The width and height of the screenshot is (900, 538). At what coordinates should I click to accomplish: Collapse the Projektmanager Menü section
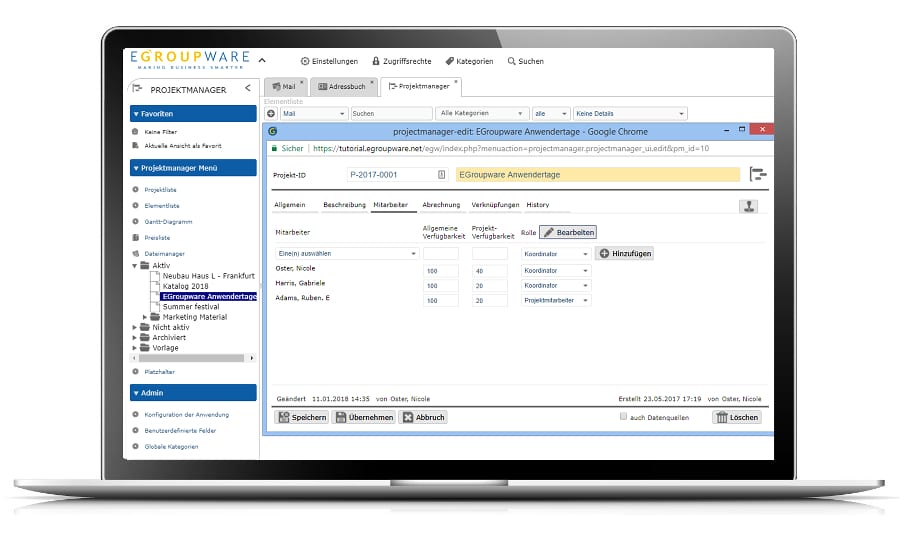pos(193,168)
